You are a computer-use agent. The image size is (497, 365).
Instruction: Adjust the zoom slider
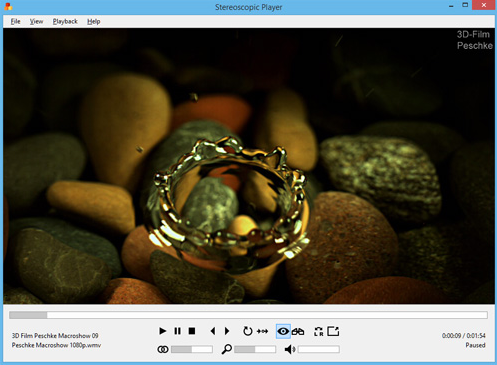(x=255, y=349)
